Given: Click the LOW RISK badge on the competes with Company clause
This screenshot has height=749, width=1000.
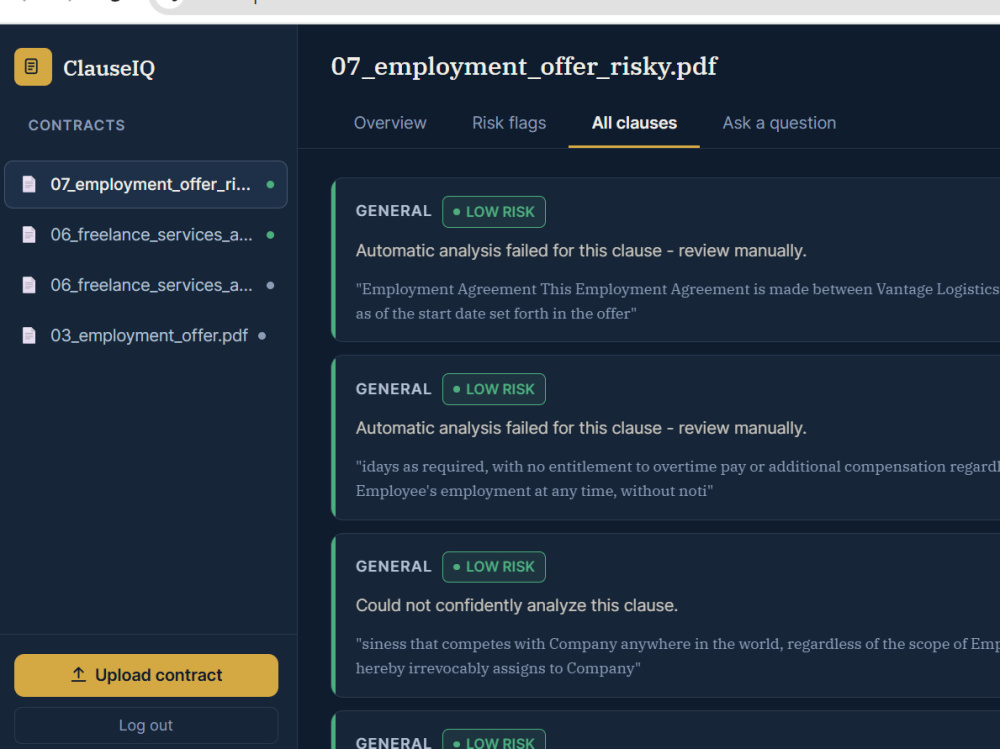Looking at the screenshot, I should pyautogui.click(x=494, y=567).
